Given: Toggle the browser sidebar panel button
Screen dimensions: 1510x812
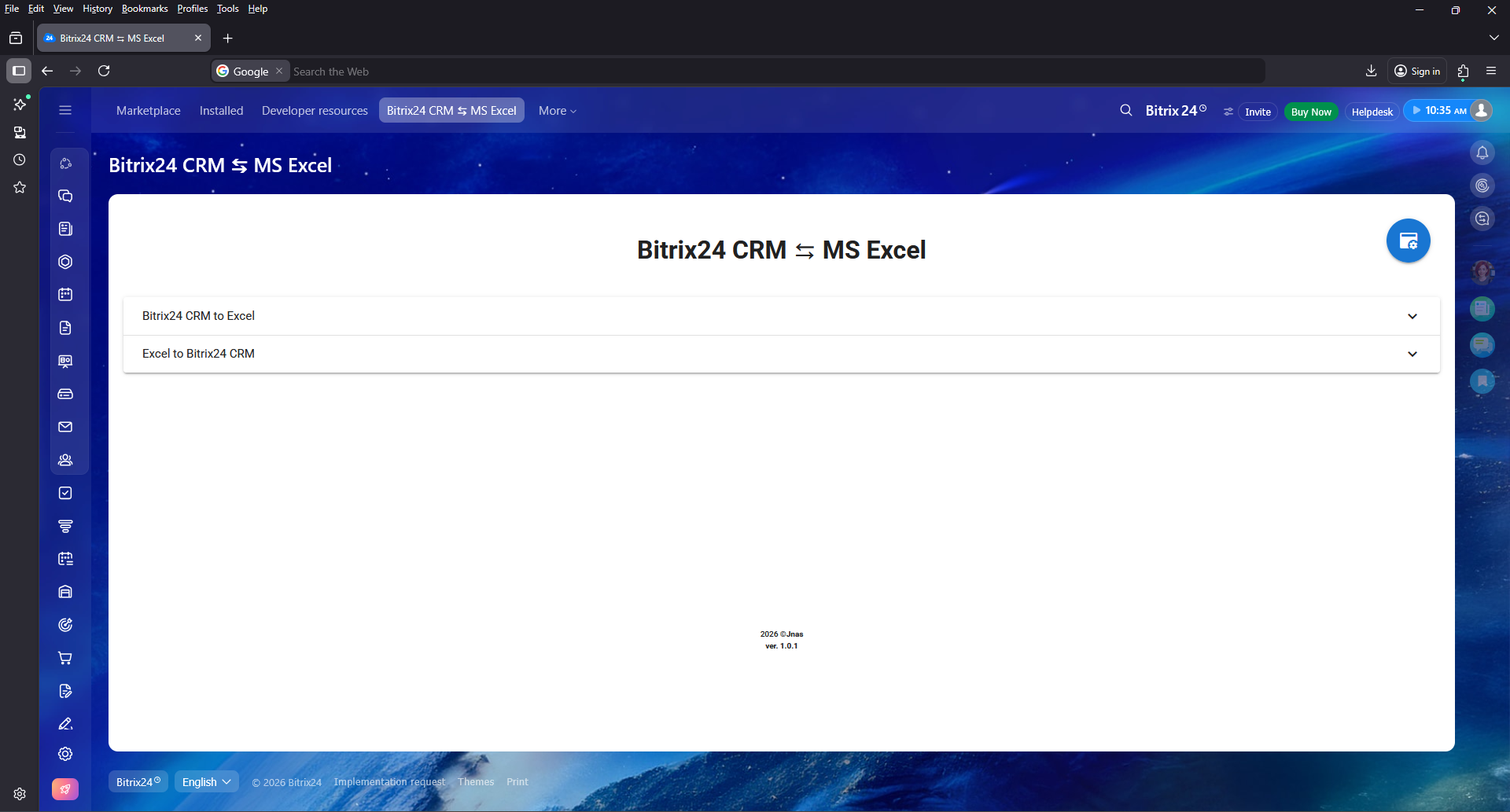Looking at the screenshot, I should [19, 71].
